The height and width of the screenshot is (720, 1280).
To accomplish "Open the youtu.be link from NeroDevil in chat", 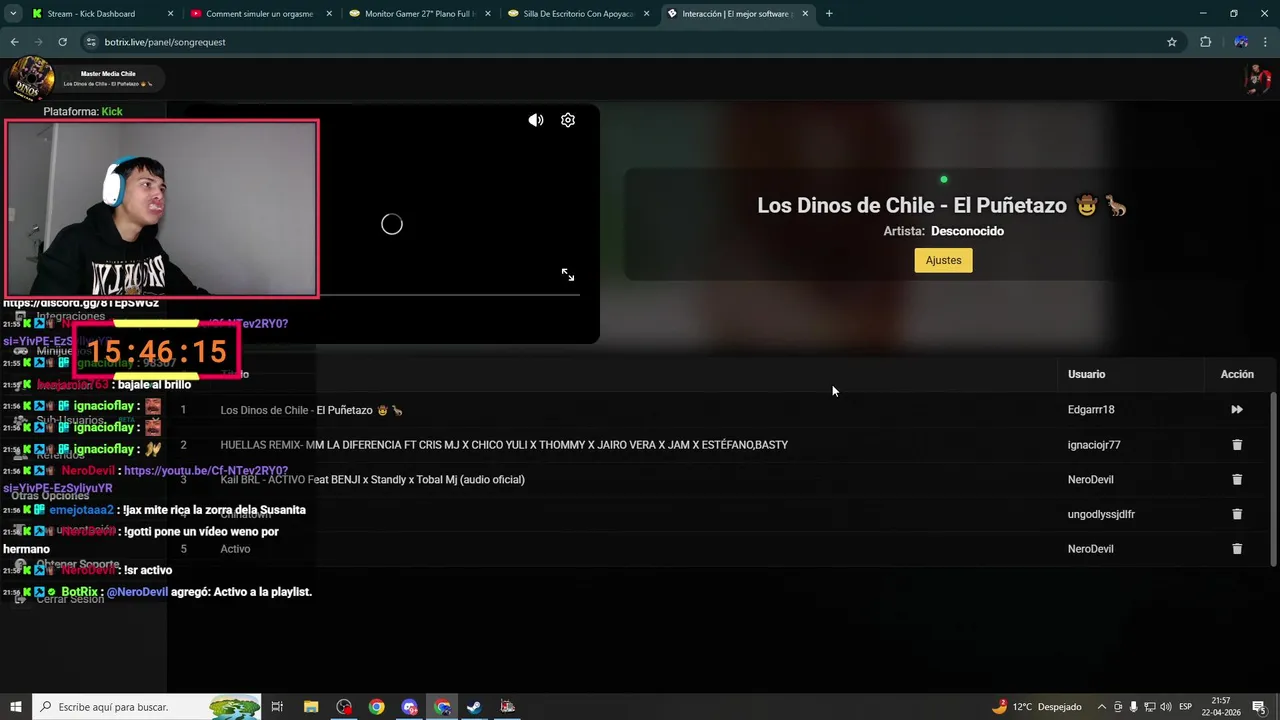I will point(205,471).
